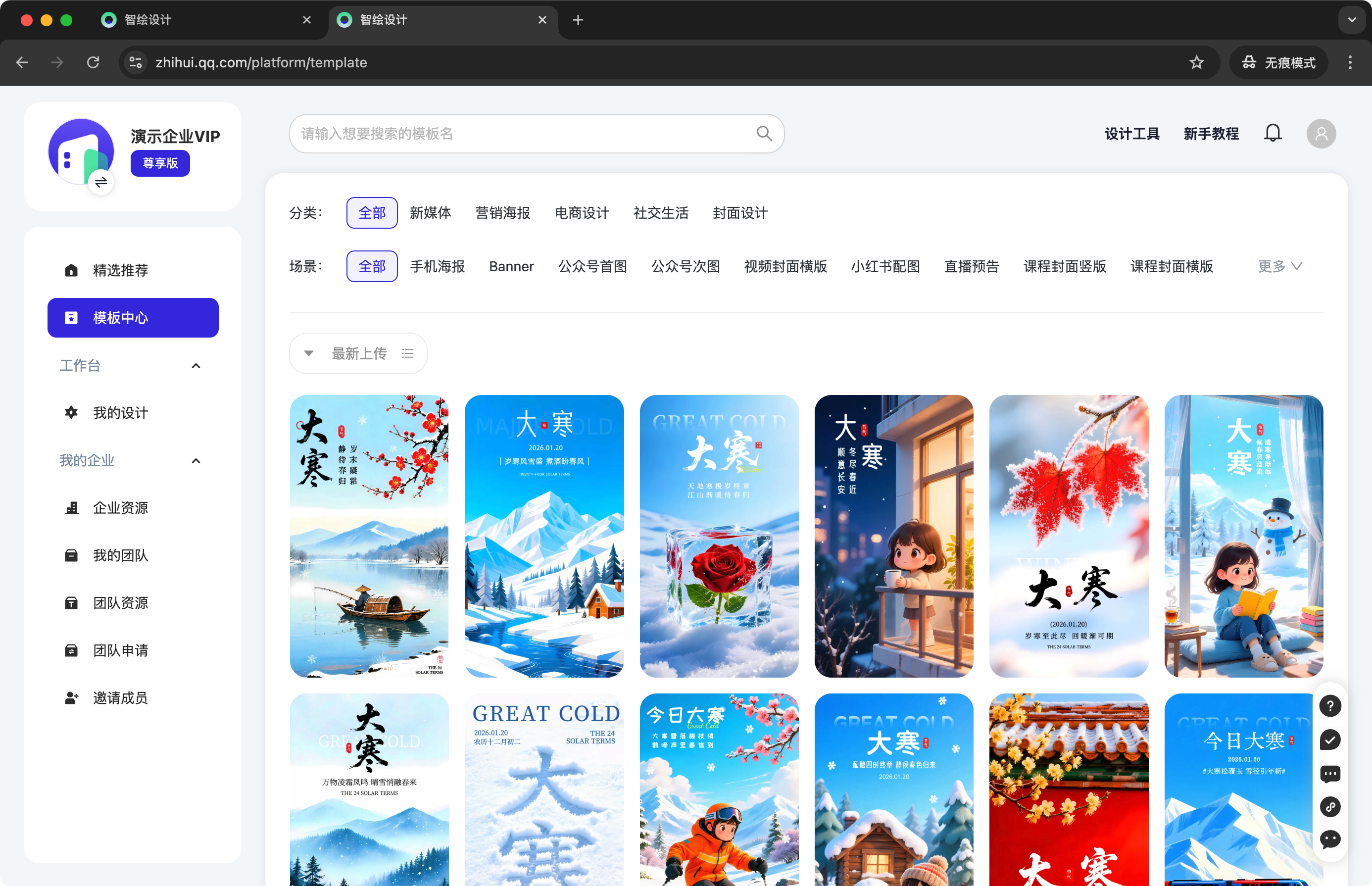The height and width of the screenshot is (886, 1372).
Task: Toggle the list view icon beside 最新上传
Action: [x=408, y=353]
